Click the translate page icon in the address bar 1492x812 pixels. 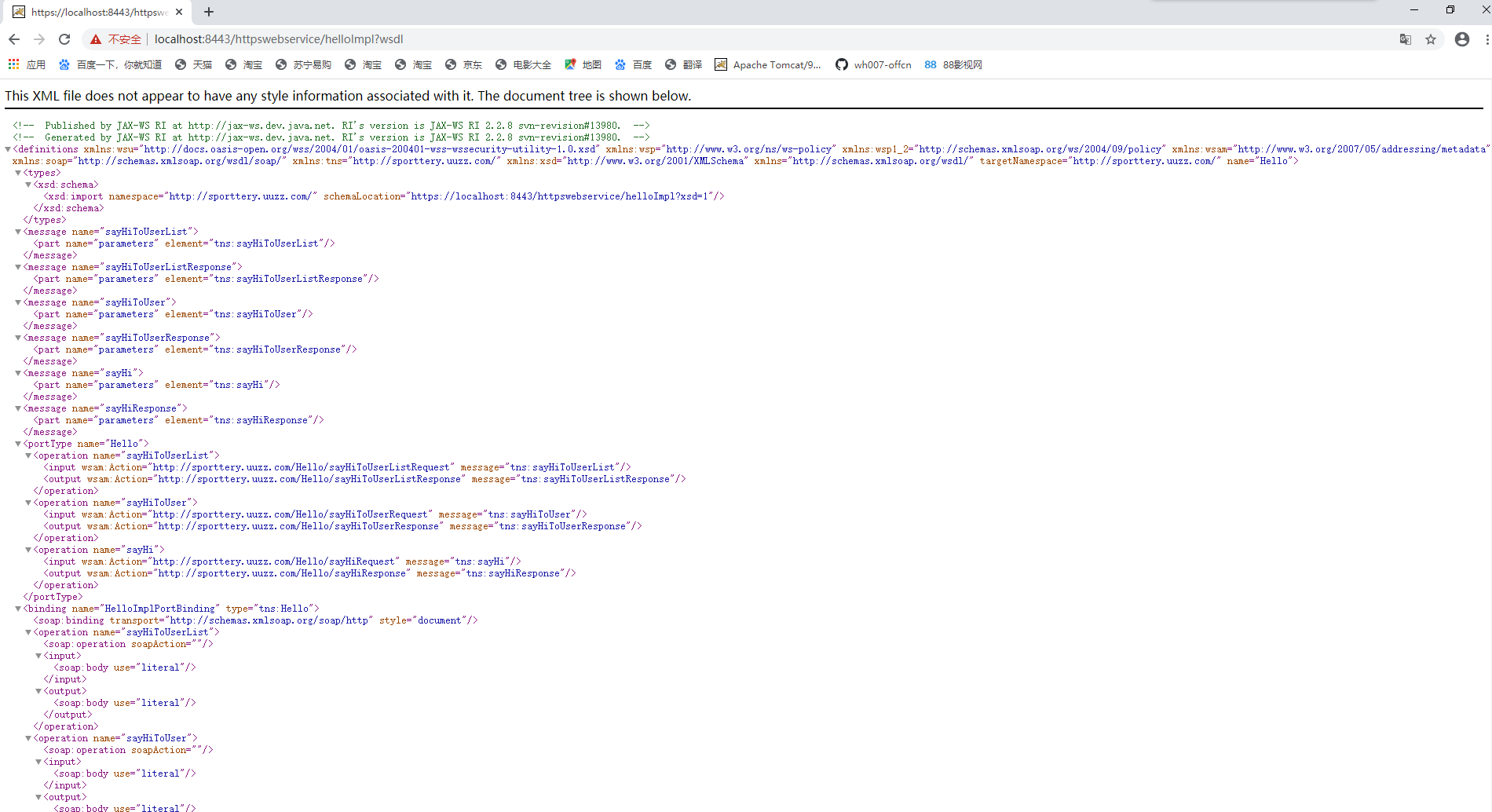point(1405,38)
